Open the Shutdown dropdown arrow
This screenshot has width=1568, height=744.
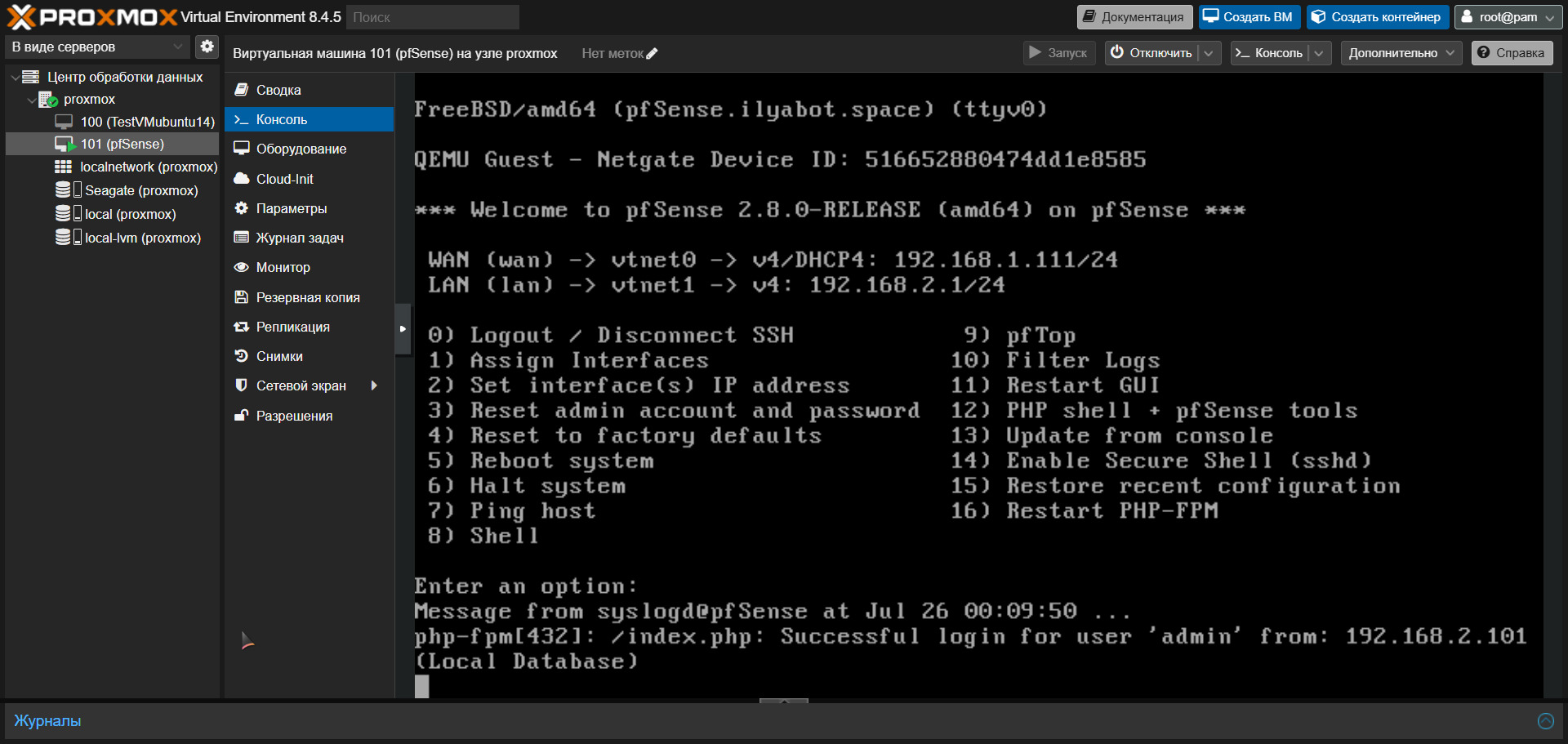point(1209,53)
